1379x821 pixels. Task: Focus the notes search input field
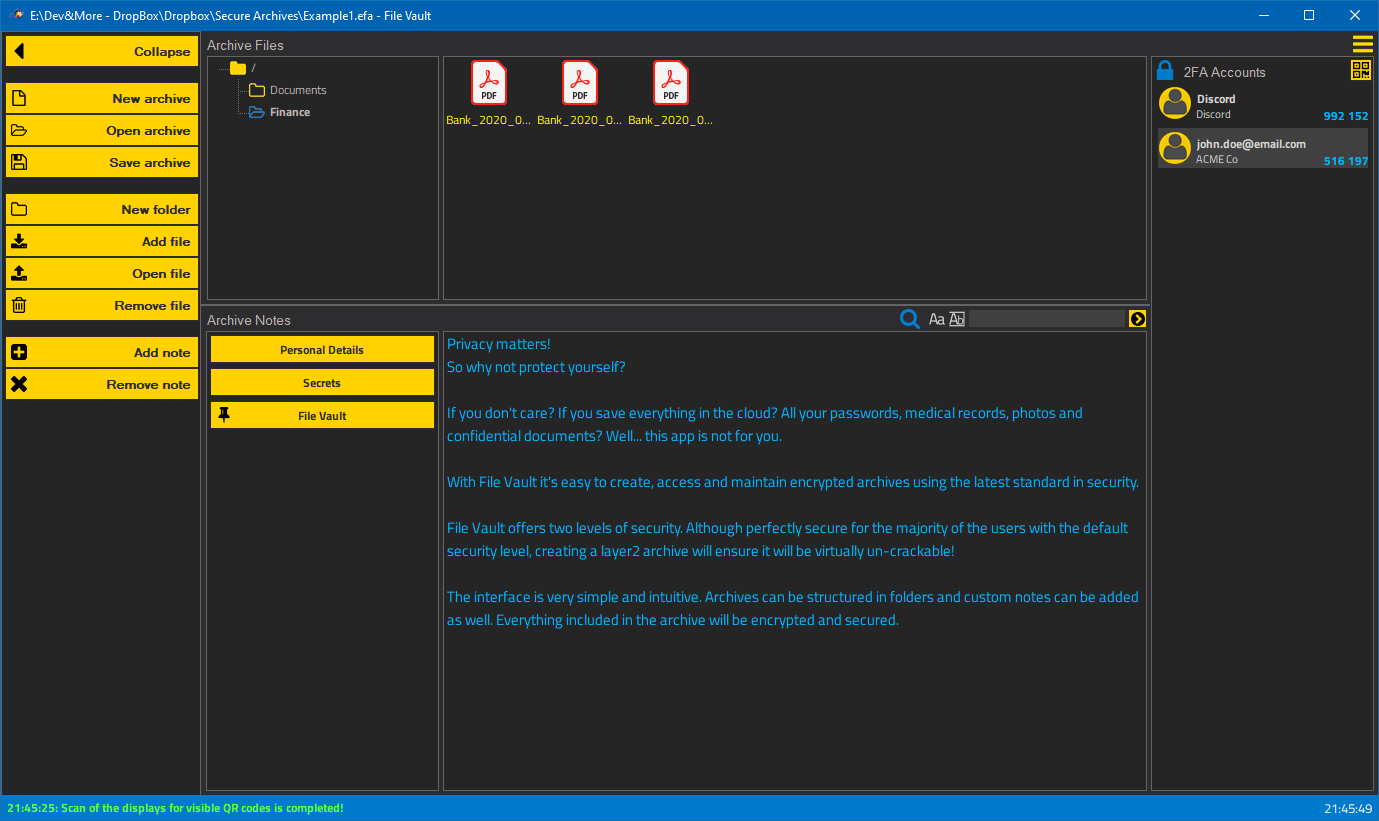click(x=1047, y=319)
